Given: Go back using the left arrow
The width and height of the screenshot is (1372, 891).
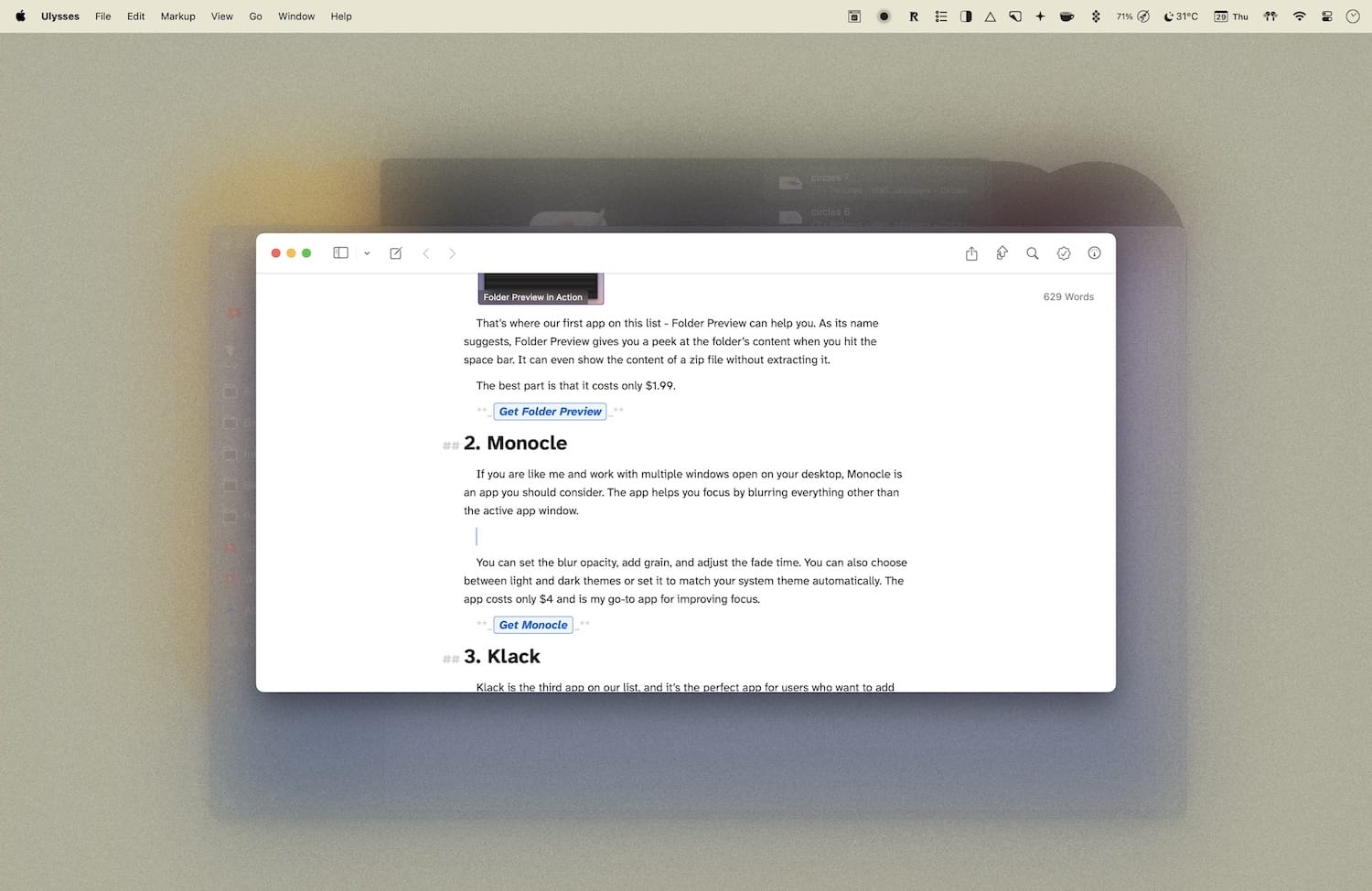Looking at the screenshot, I should (425, 253).
